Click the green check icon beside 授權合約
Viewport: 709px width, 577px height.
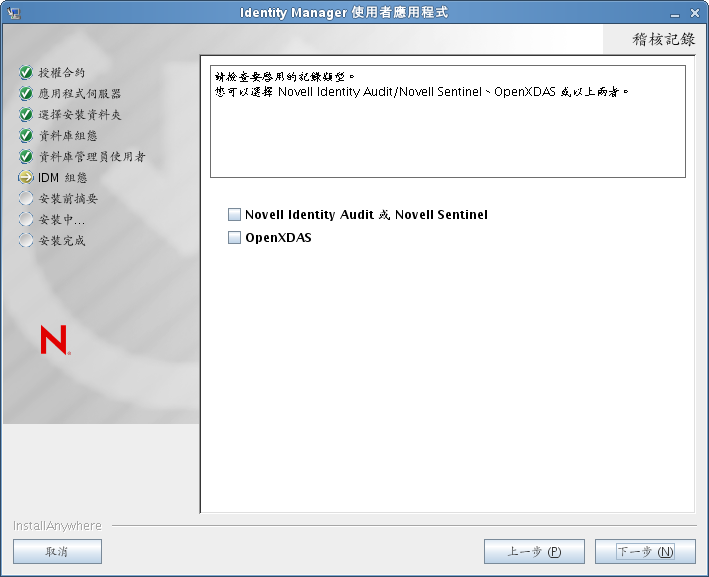[x=26, y=72]
